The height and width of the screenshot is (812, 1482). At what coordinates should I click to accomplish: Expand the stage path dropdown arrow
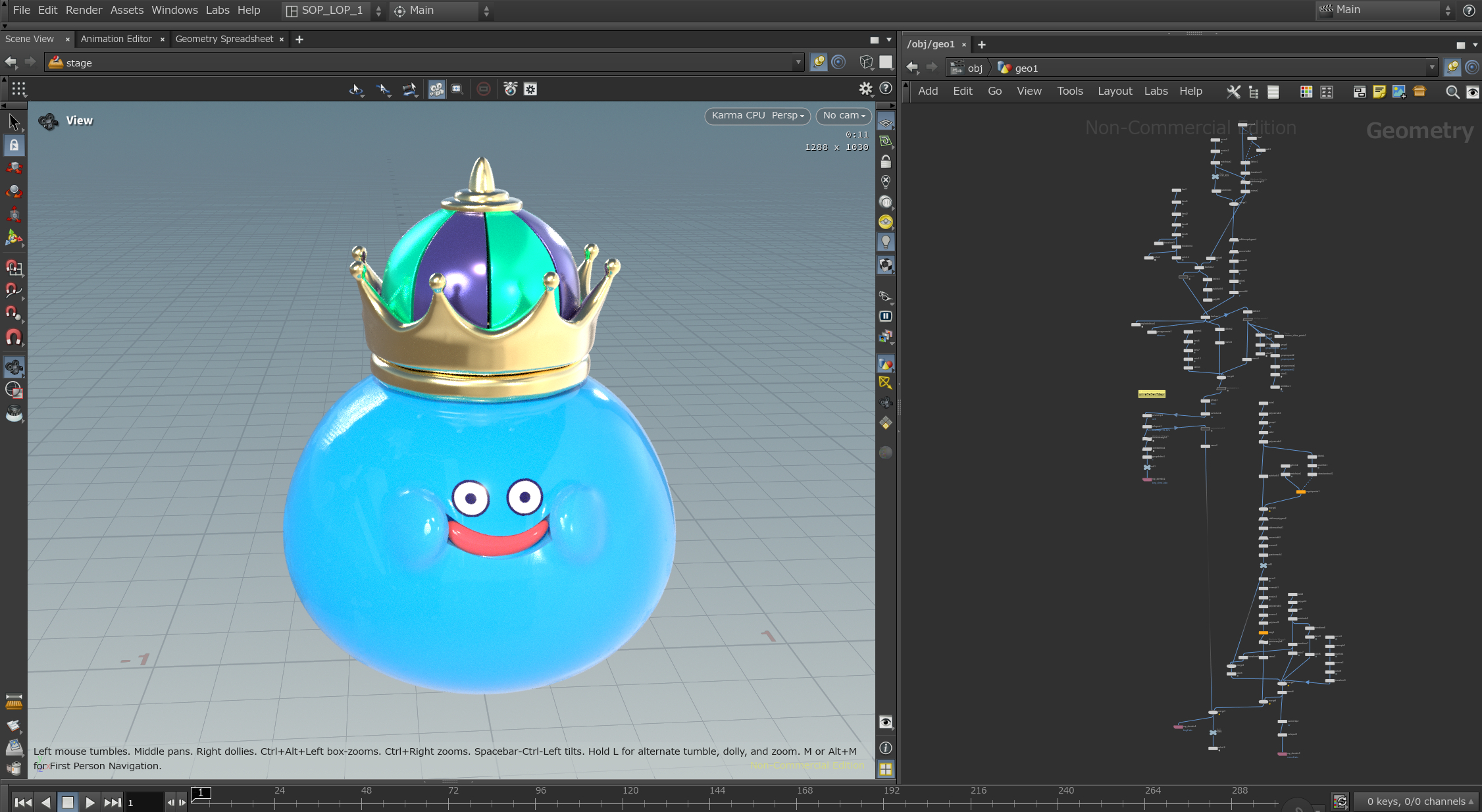pos(798,62)
